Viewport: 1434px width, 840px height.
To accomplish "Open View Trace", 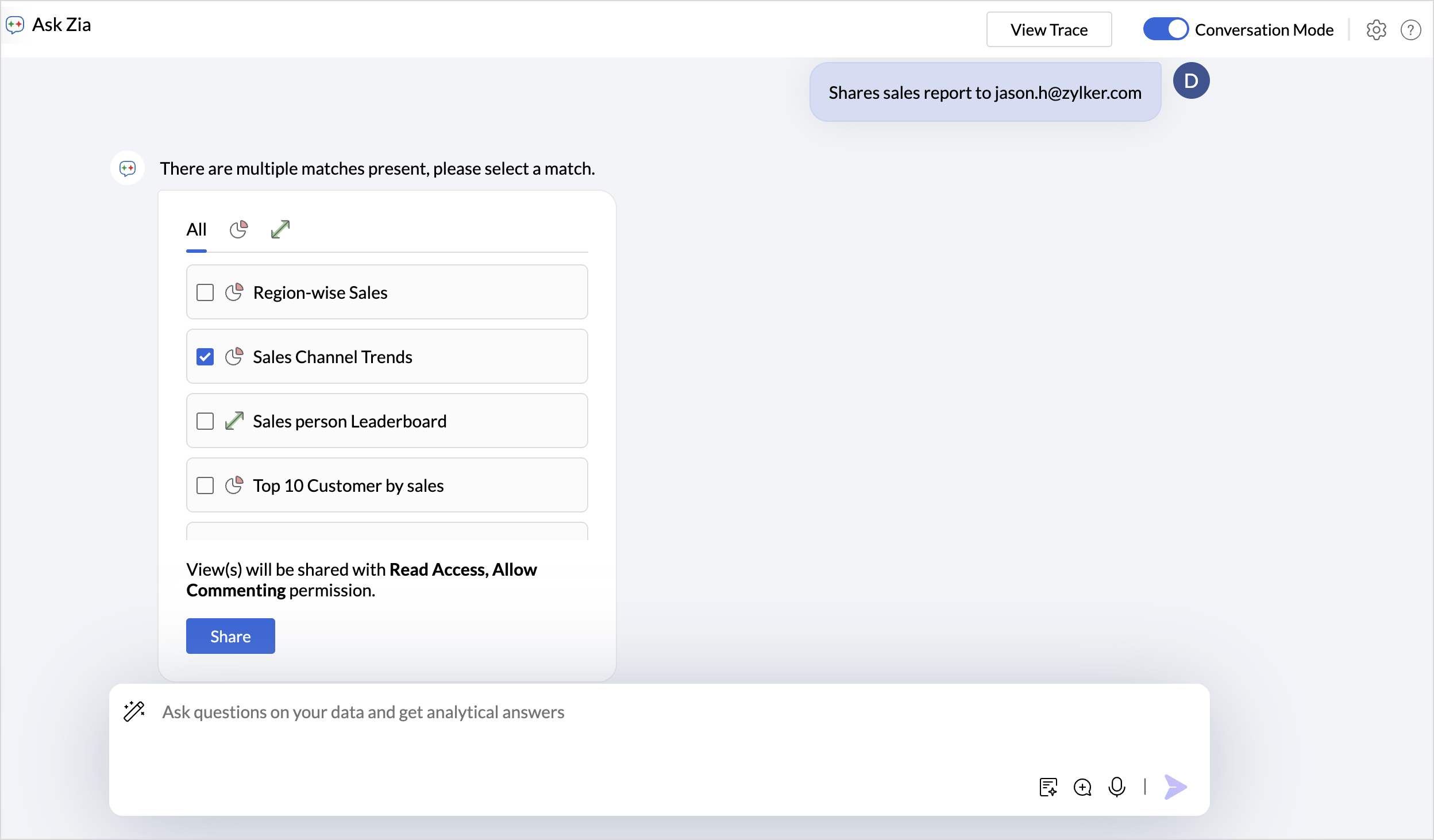I will tap(1048, 30).
